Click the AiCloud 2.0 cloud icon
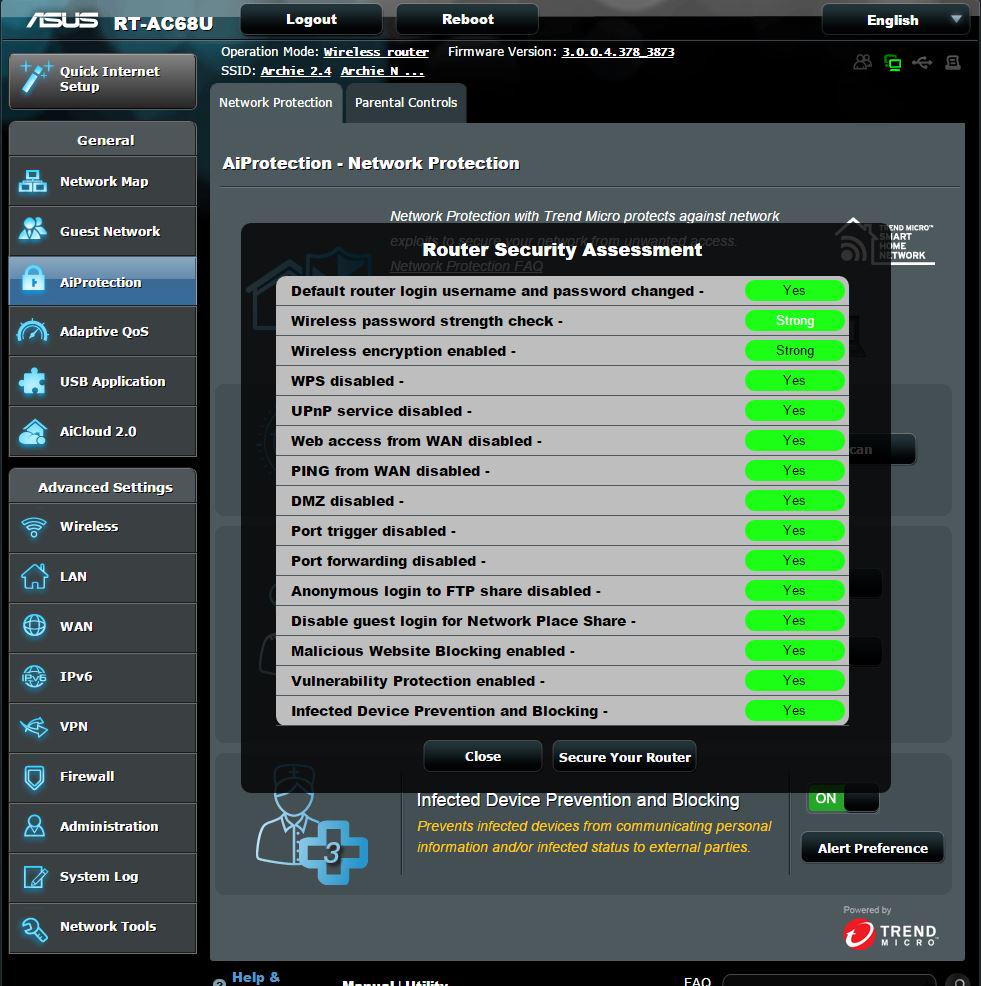This screenshot has width=981, height=986. tap(33, 431)
